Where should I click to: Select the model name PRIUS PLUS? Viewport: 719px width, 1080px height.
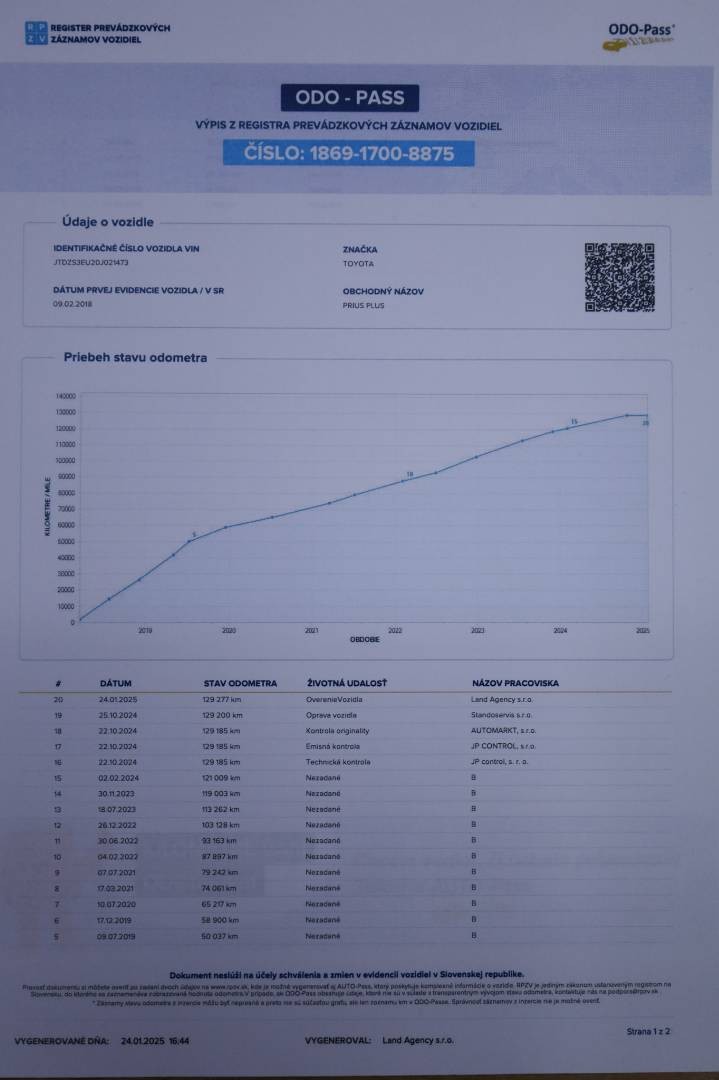pyautogui.click(x=364, y=306)
